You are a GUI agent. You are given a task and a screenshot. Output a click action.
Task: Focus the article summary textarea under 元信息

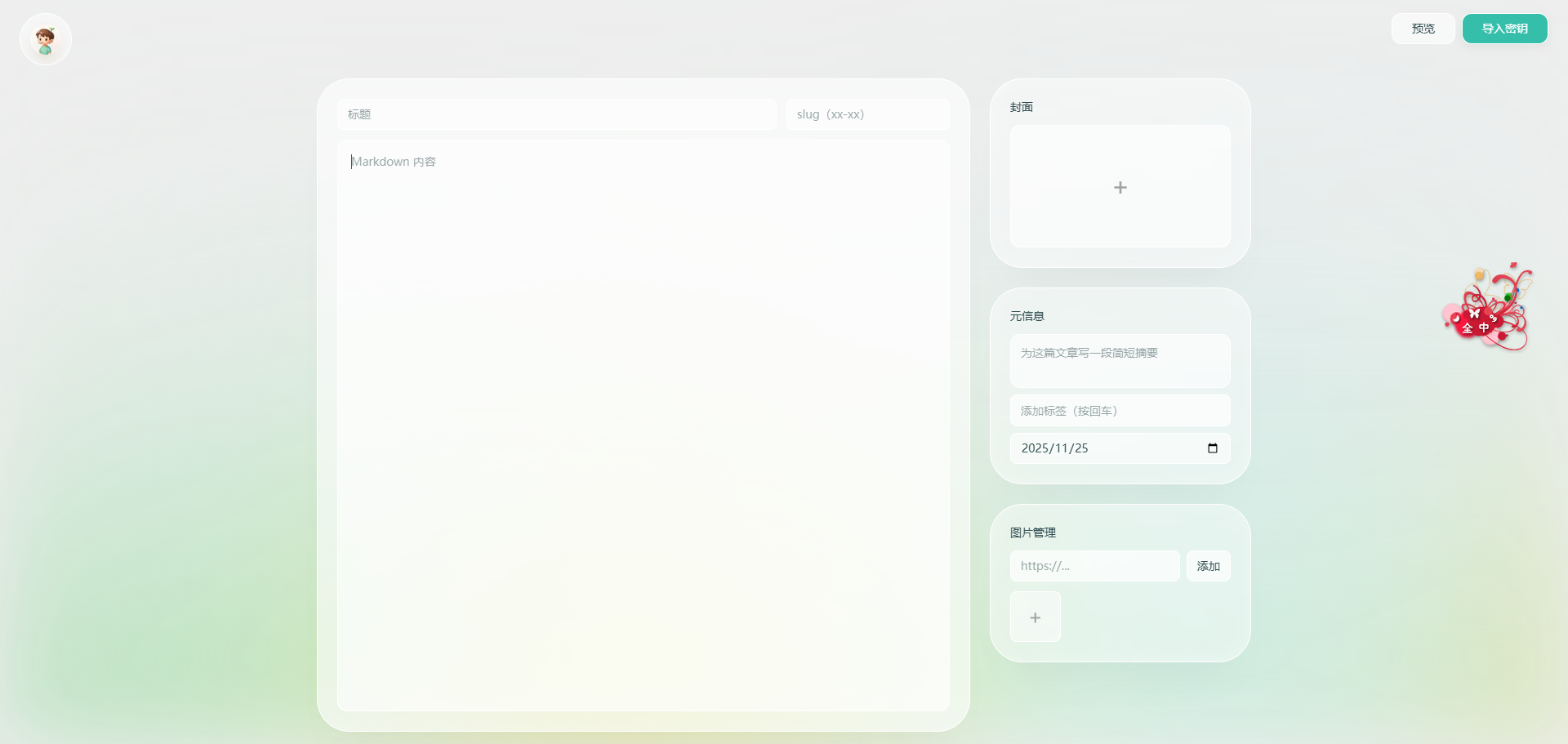(1120, 361)
